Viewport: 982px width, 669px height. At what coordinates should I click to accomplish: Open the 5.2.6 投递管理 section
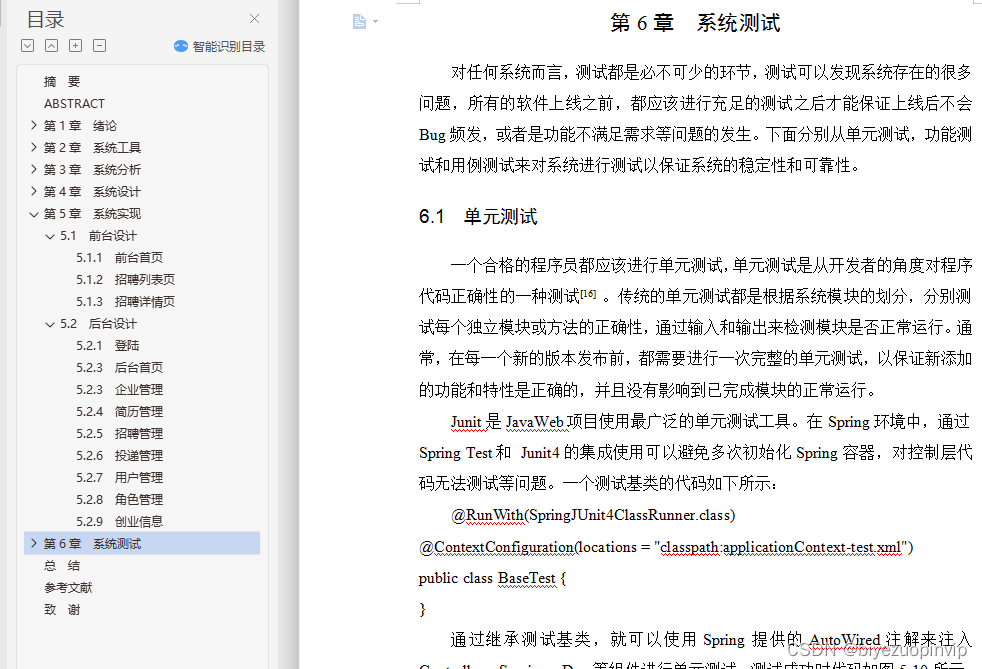[x=120, y=455]
